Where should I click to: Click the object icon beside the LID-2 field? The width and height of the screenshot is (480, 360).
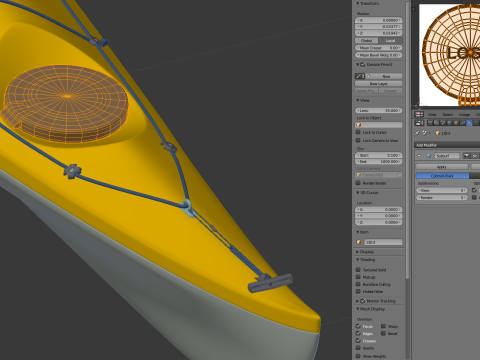tap(359, 242)
